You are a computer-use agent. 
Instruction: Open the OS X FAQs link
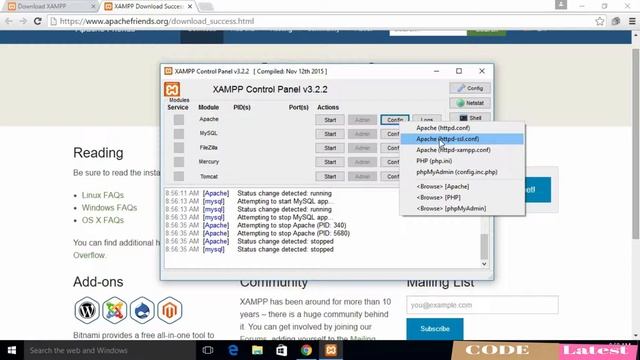click(x=102, y=220)
